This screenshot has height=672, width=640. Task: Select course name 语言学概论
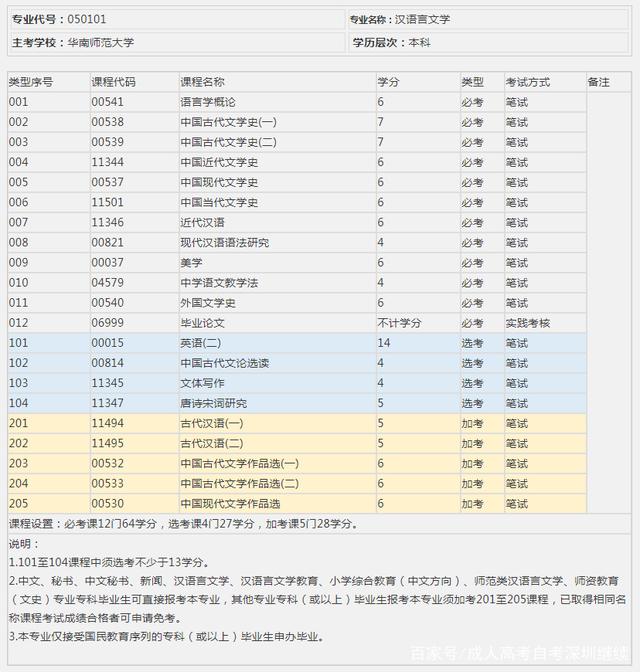point(207,102)
